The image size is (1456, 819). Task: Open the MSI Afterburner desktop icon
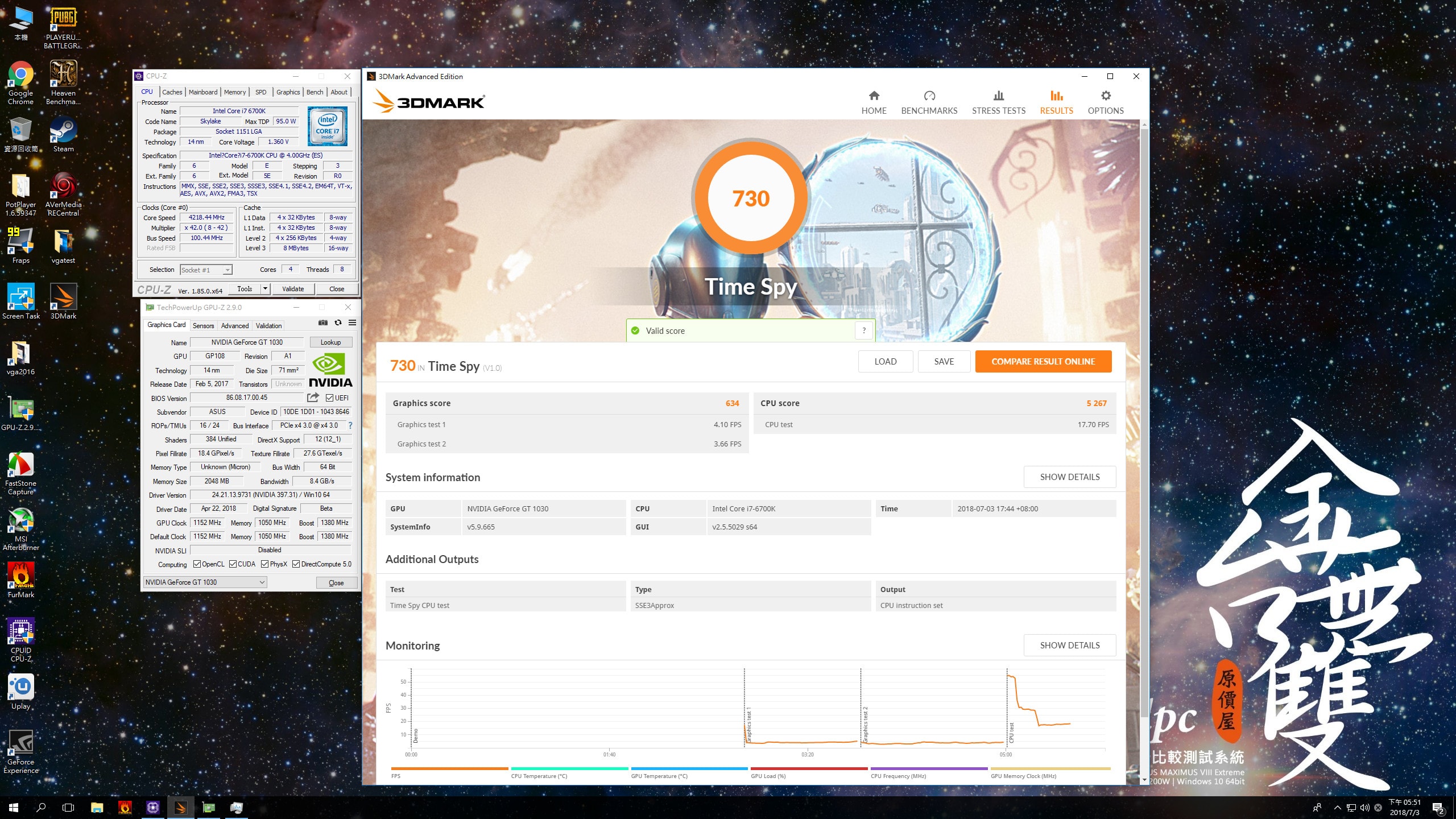(x=20, y=529)
